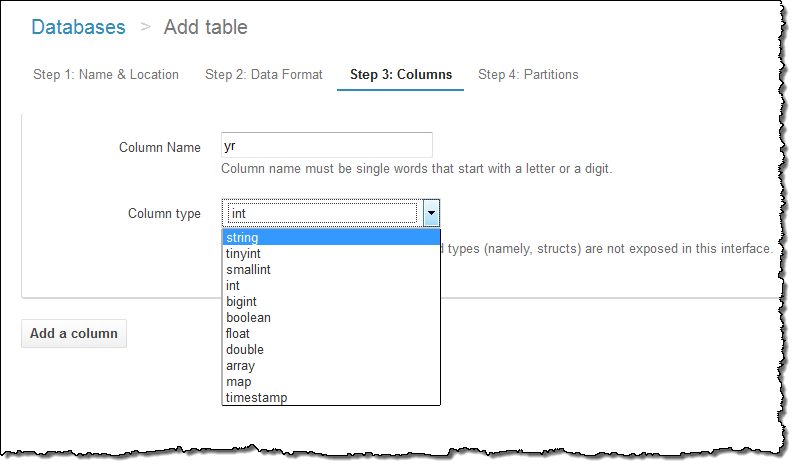Click the Column Name input field
Screen dimensions: 796x466
[x=327, y=145]
